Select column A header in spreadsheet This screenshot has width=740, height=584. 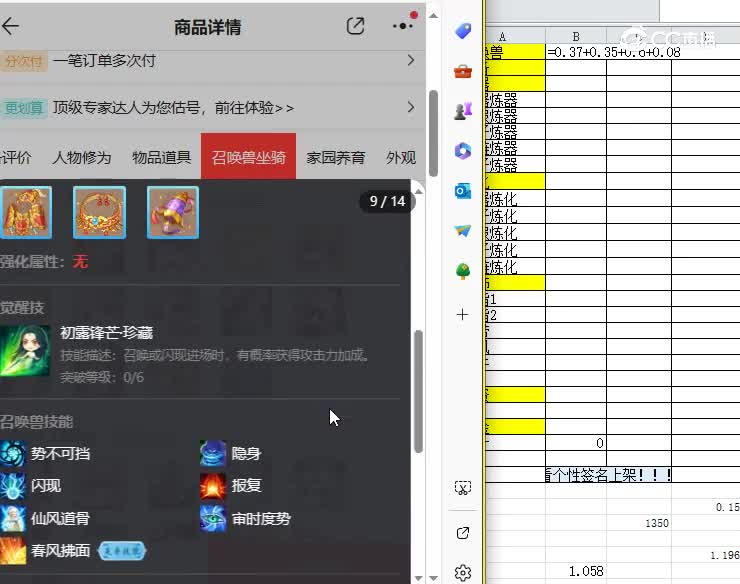tap(515, 36)
